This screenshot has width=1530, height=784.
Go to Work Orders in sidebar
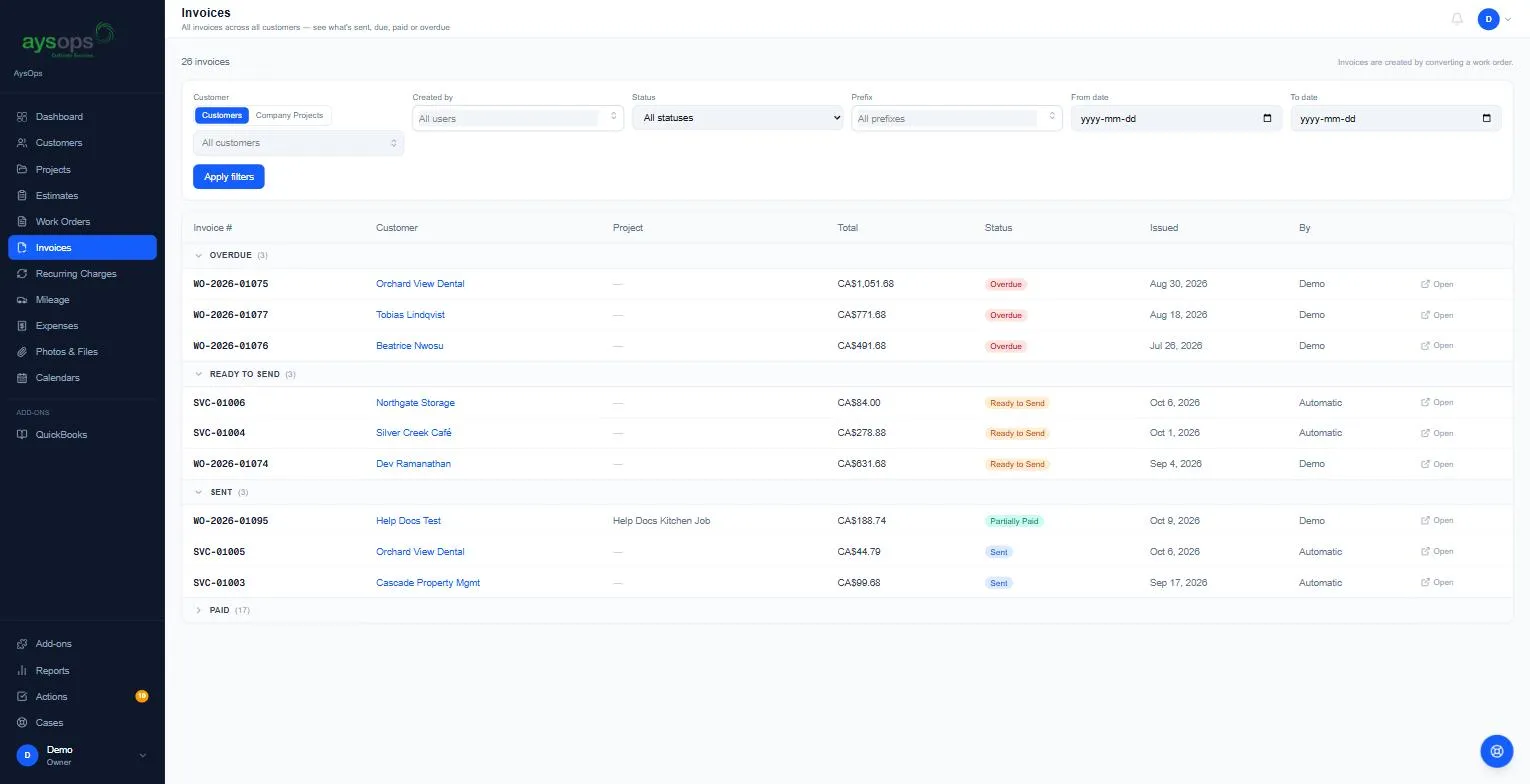[x=82, y=222]
